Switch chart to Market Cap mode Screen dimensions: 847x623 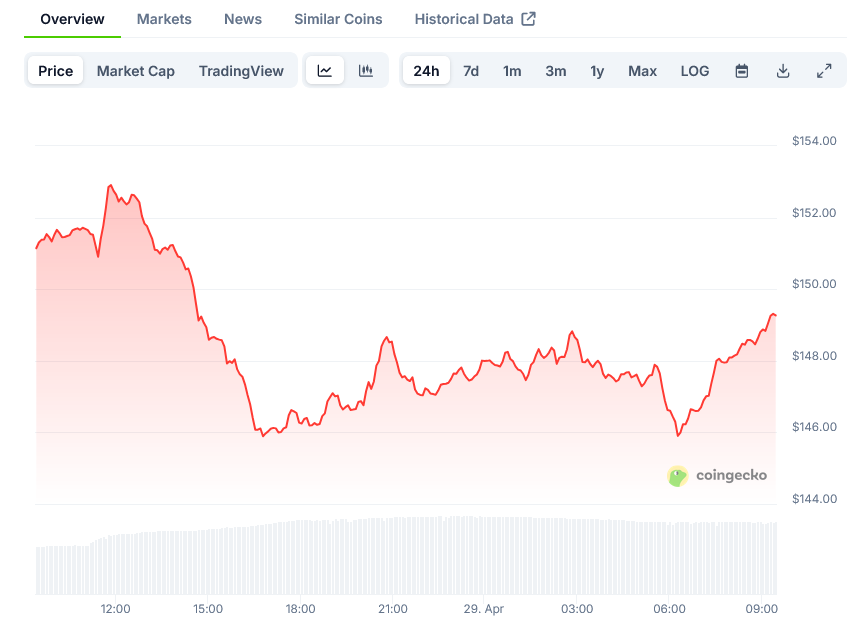point(136,71)
